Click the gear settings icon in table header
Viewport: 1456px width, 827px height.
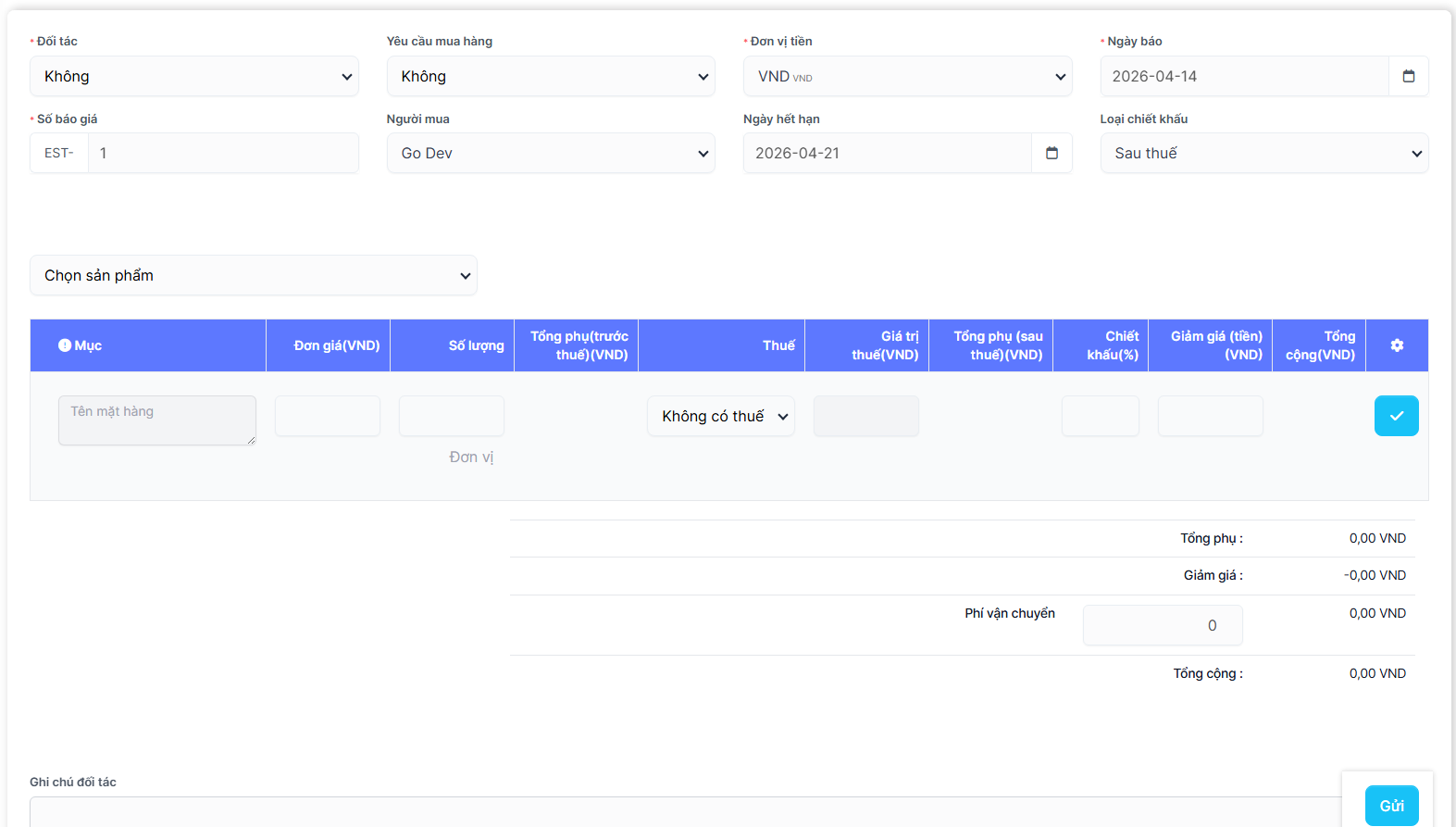(1397, 345)
